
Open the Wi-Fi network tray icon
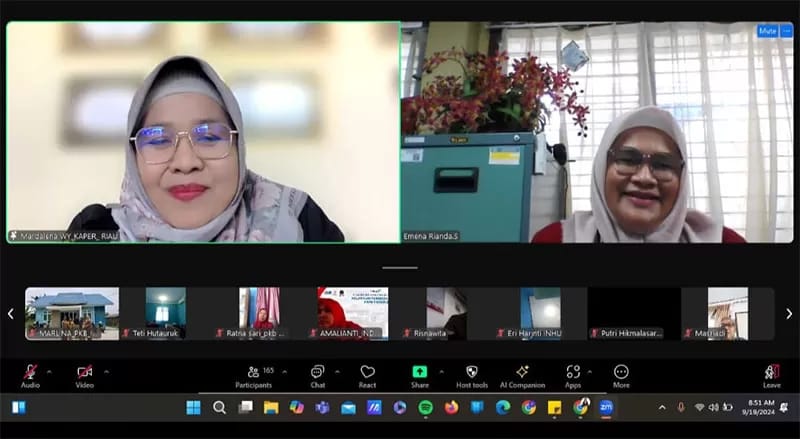[x=699, y=407]
